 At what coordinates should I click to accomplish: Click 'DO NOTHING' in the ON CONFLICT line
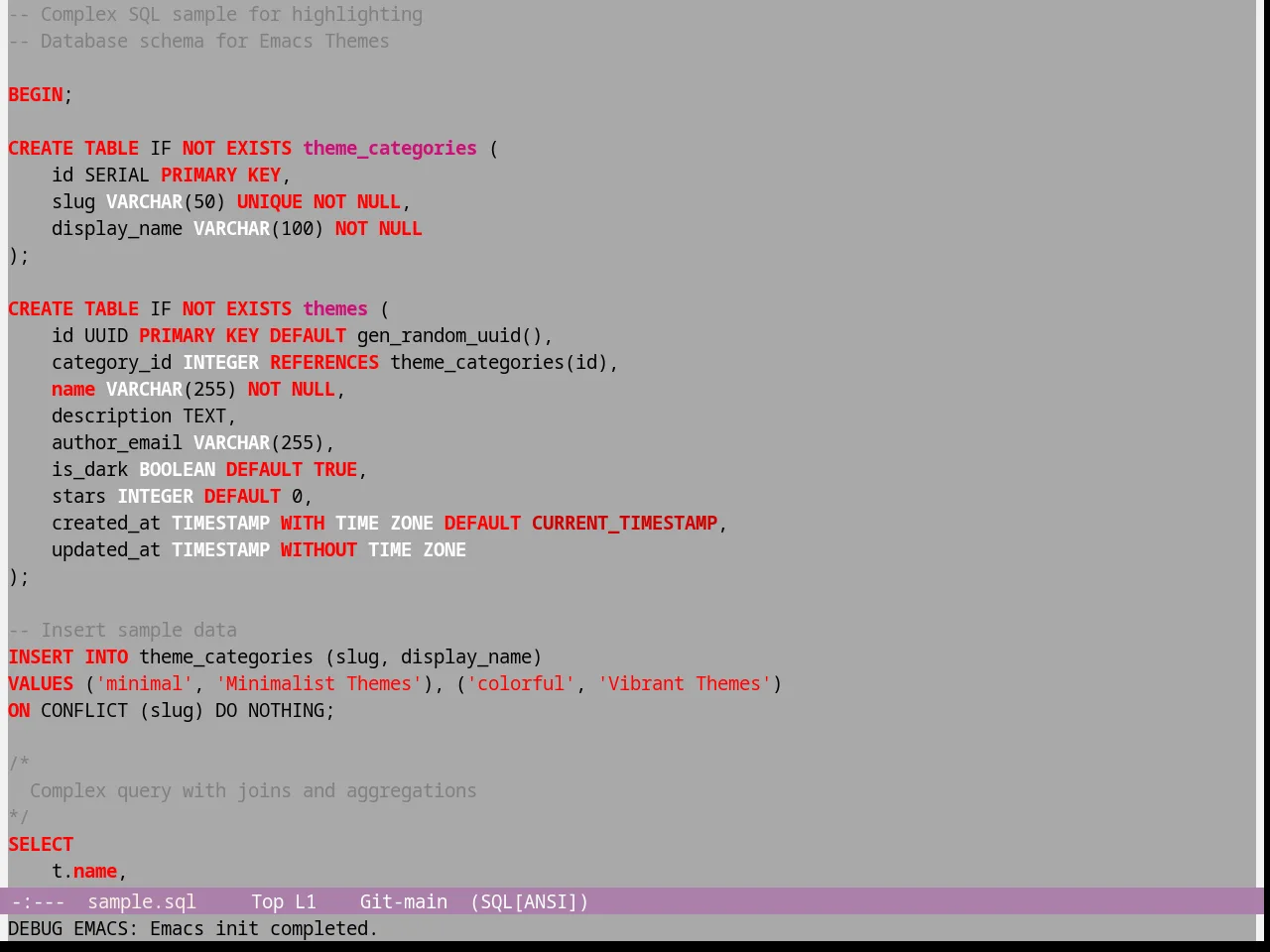pos(270,711)
